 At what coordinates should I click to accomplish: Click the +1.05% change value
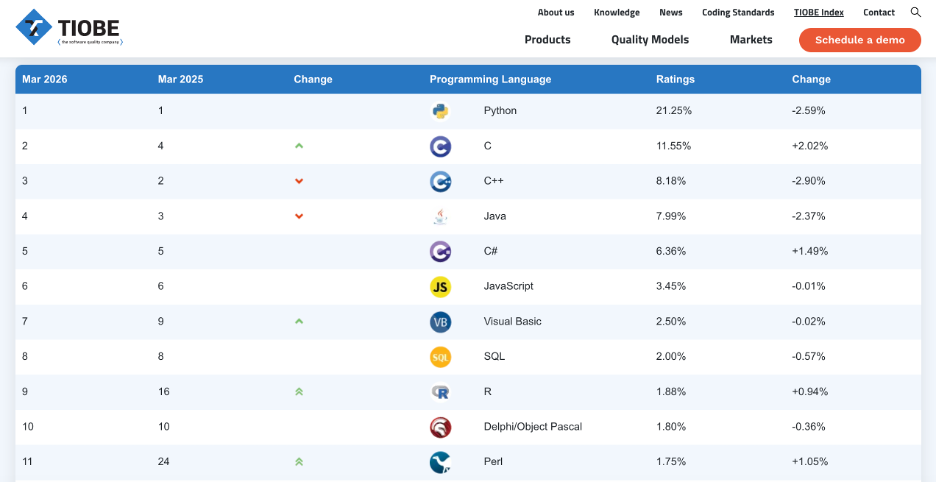click(810, 462)
